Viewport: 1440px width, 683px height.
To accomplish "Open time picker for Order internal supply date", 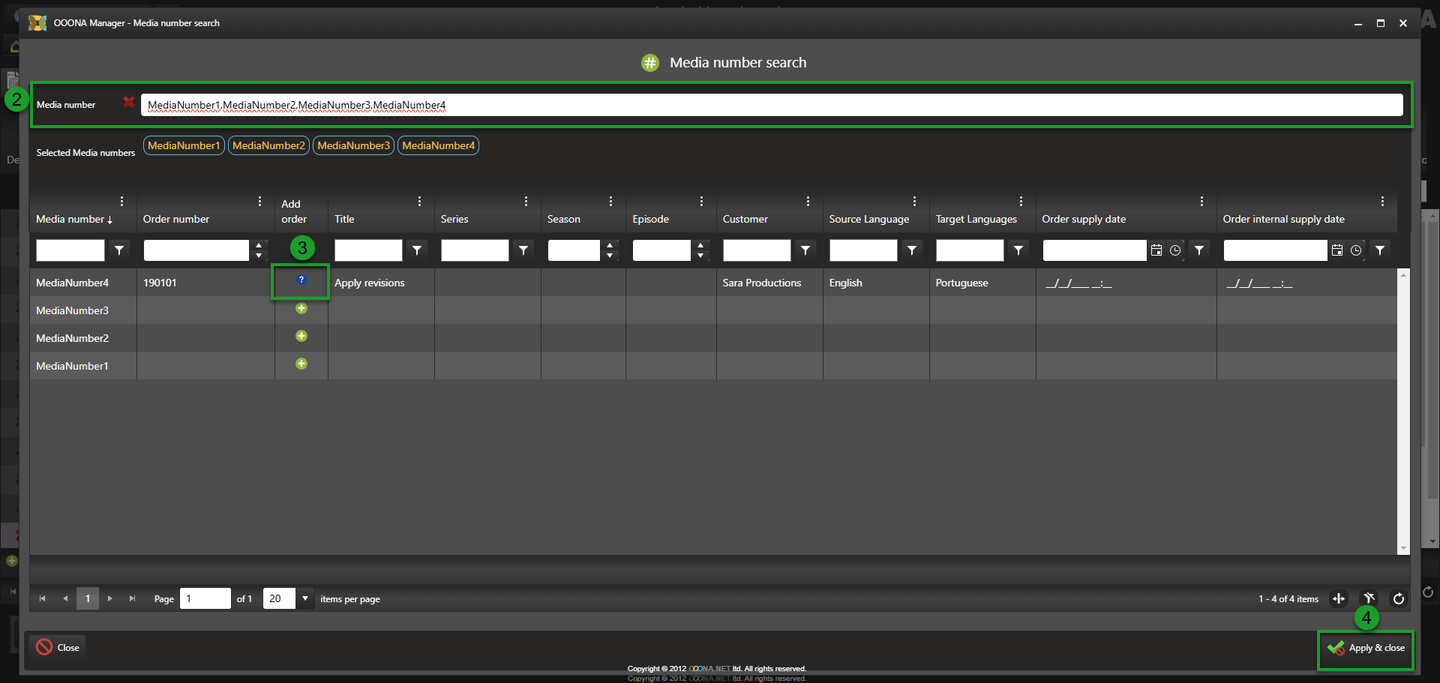I will pos(1356,250).
